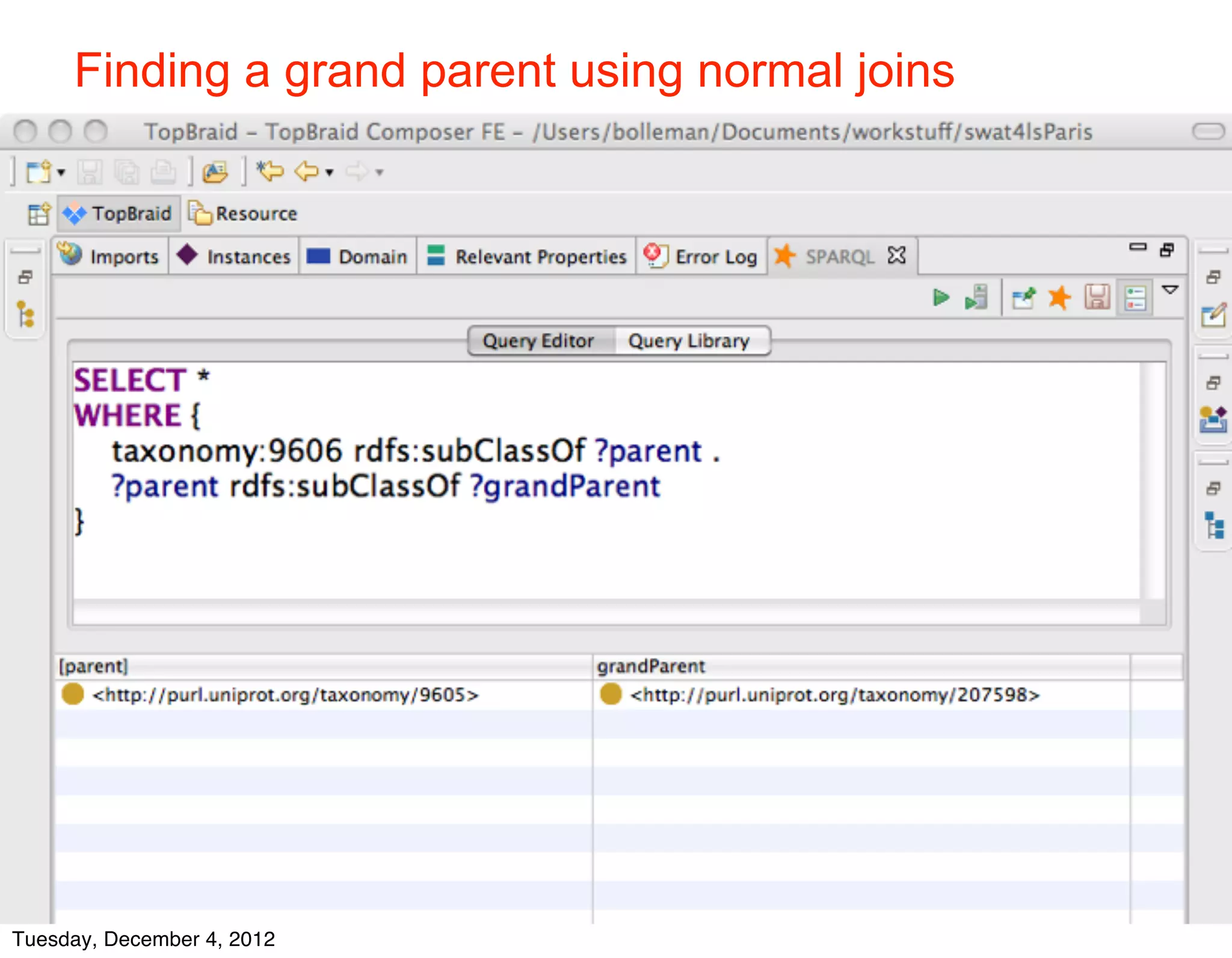Open the Instances tab
1232x958 pixels.
pos(234,257)
